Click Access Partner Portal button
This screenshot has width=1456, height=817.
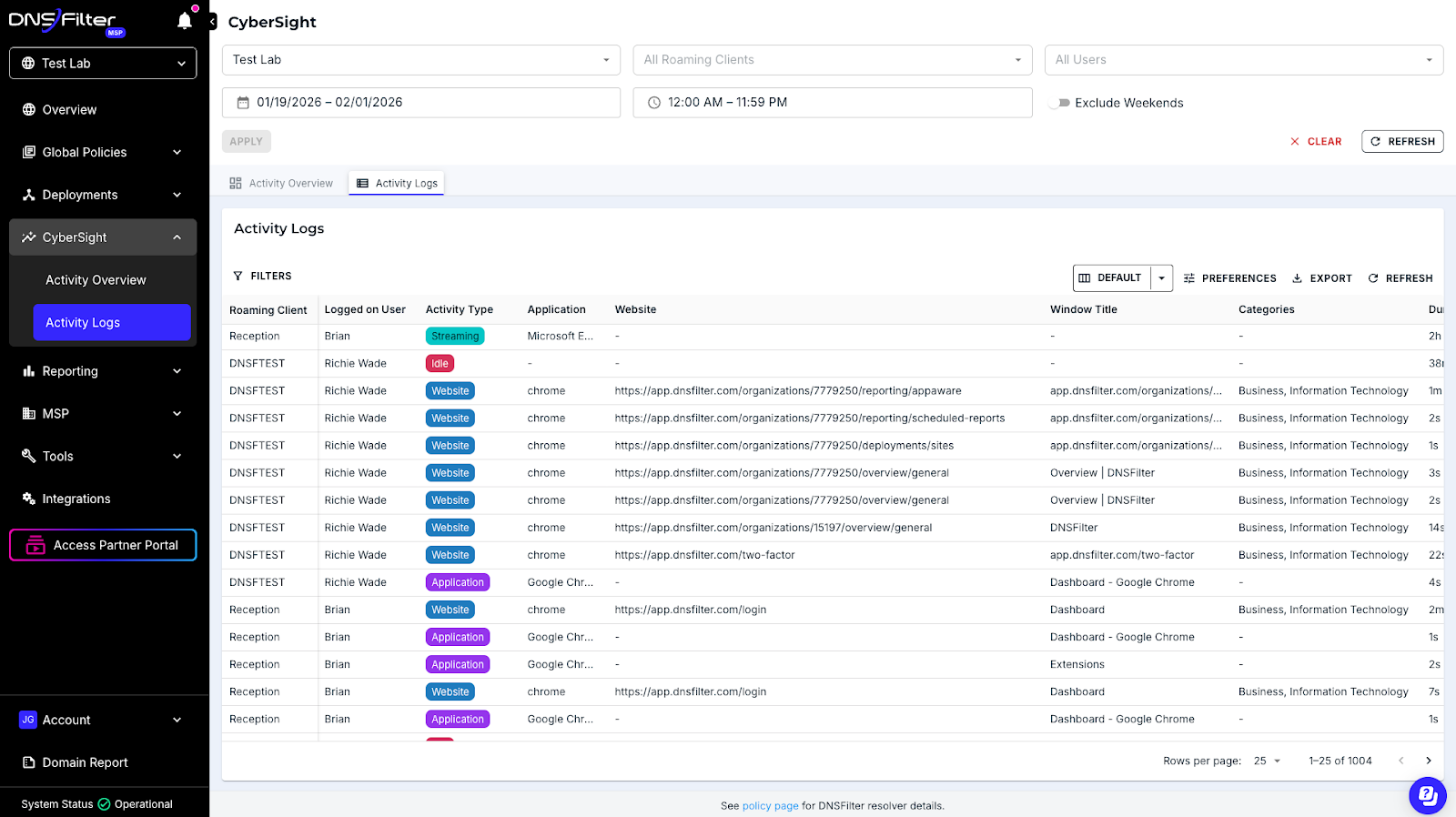103,545
